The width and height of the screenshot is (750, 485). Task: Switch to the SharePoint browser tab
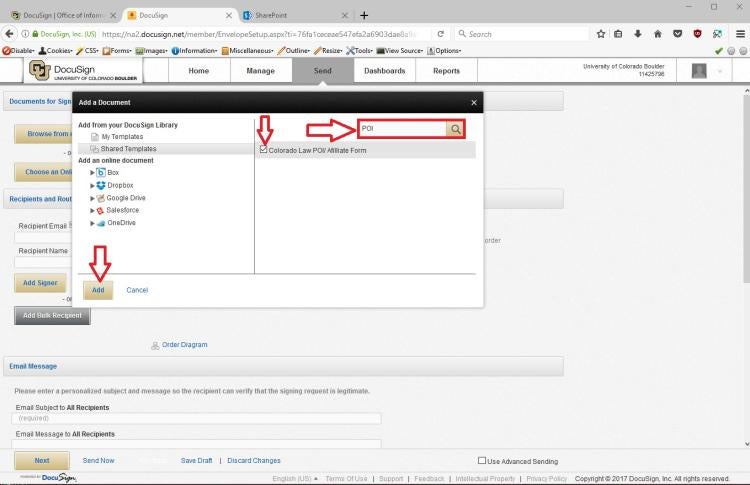[296, 15]
